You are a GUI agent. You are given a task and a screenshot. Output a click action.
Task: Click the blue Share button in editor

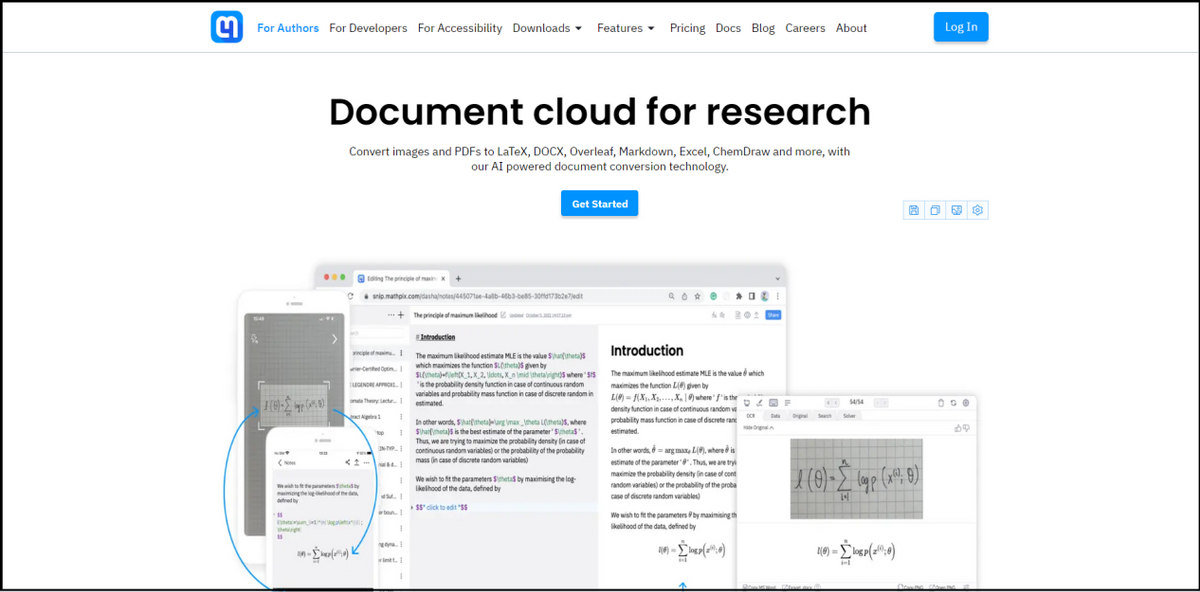point(773,315)
